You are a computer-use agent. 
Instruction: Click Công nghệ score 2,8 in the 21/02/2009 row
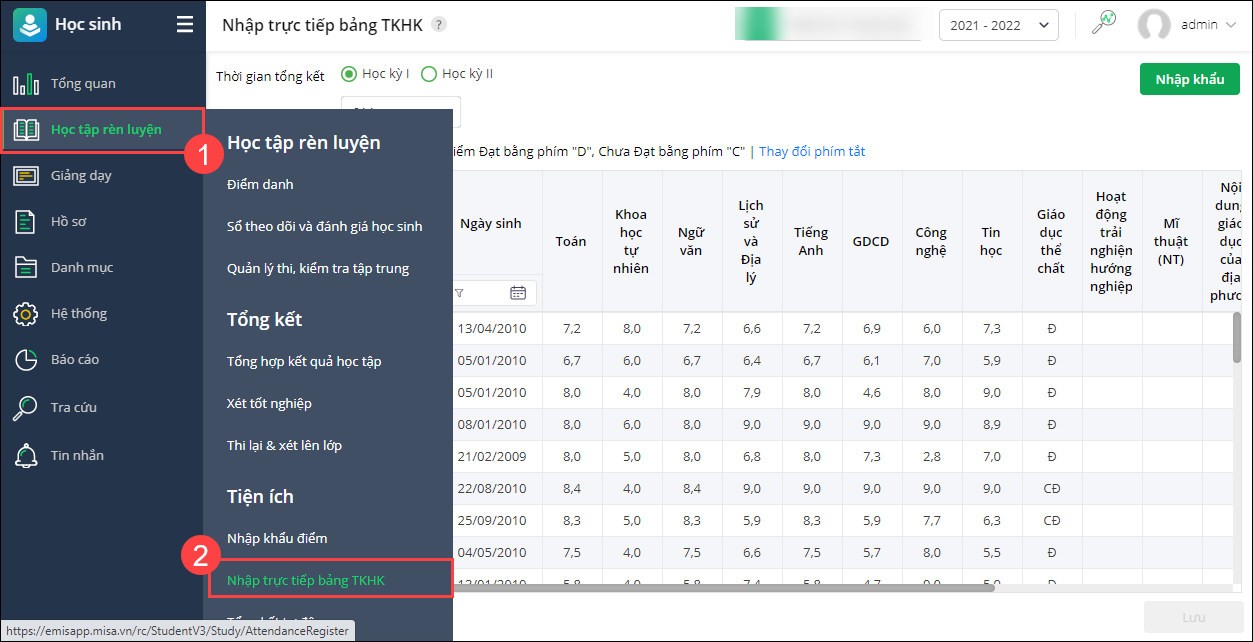coord(932,457)
